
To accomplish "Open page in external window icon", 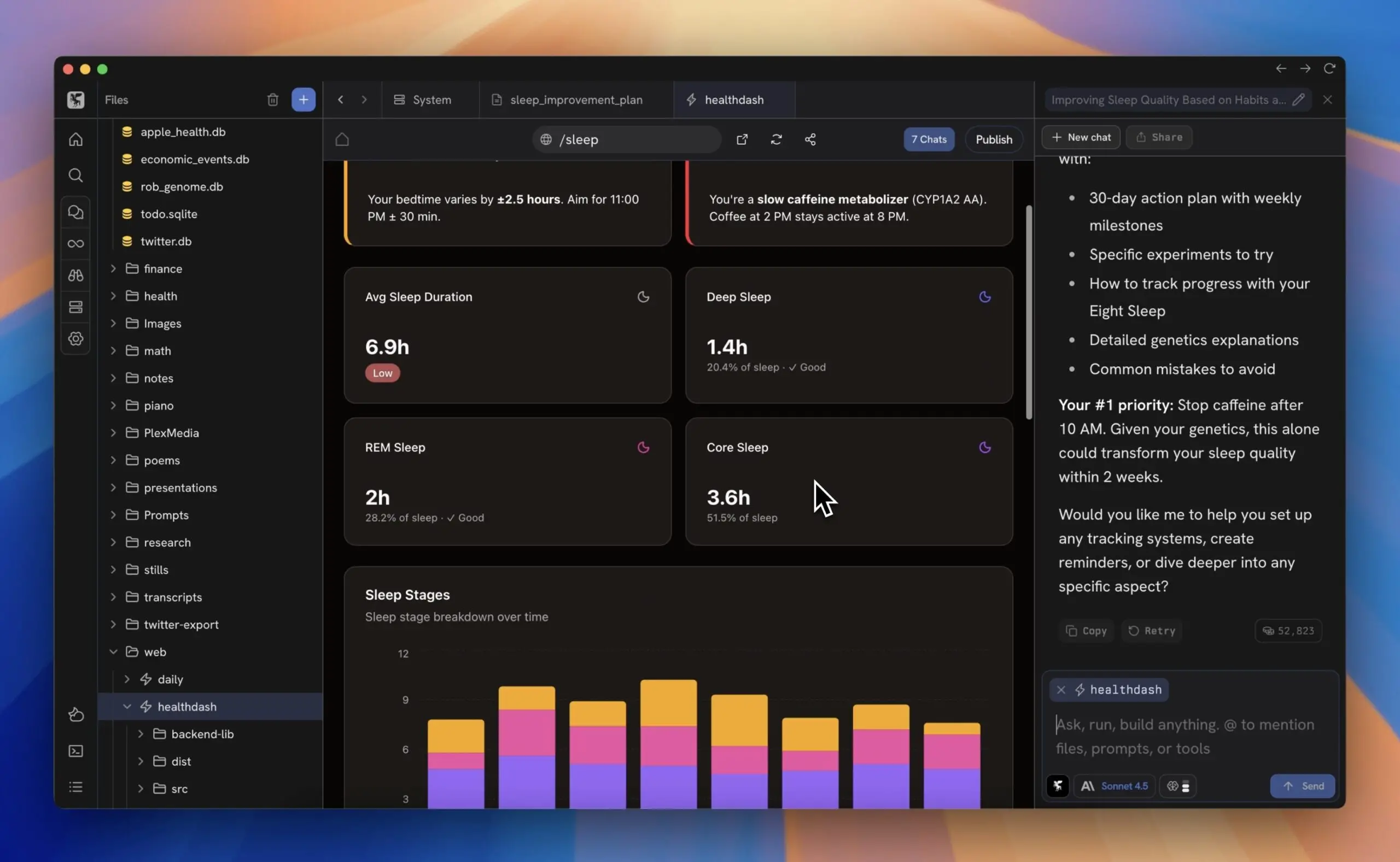I will [x=742, y=140].
